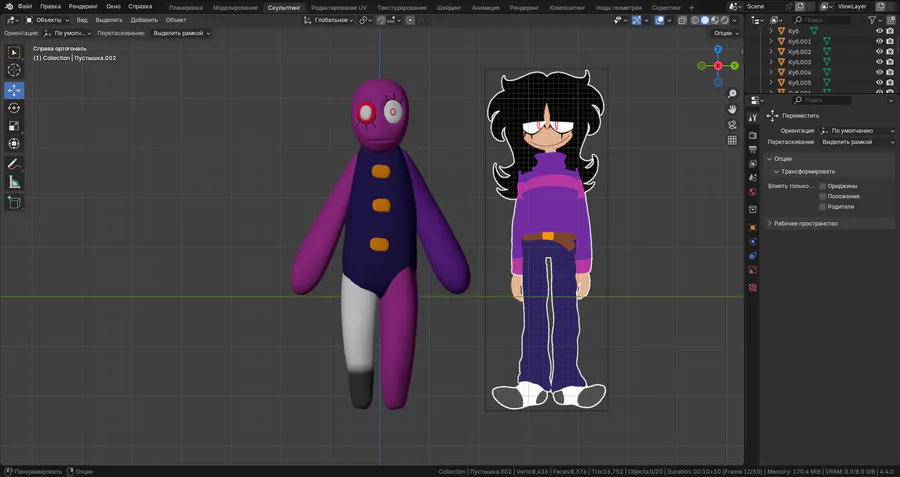900x477 pixels.
Task: Toggle X-ray mode button in header
Action: click(682, 20)
